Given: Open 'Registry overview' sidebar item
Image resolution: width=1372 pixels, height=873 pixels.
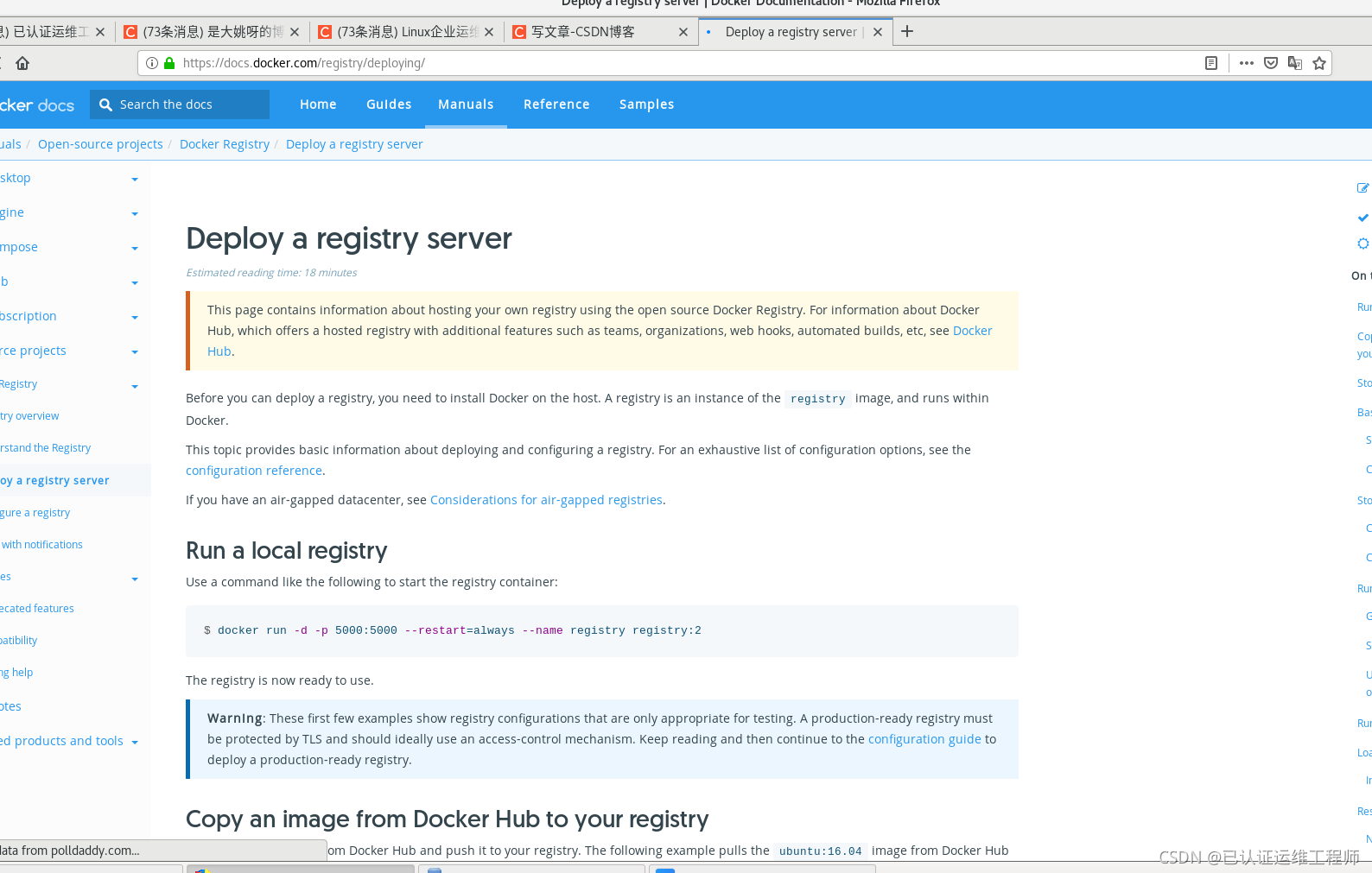Looking at the screenshot, I should tap(29, 416).
